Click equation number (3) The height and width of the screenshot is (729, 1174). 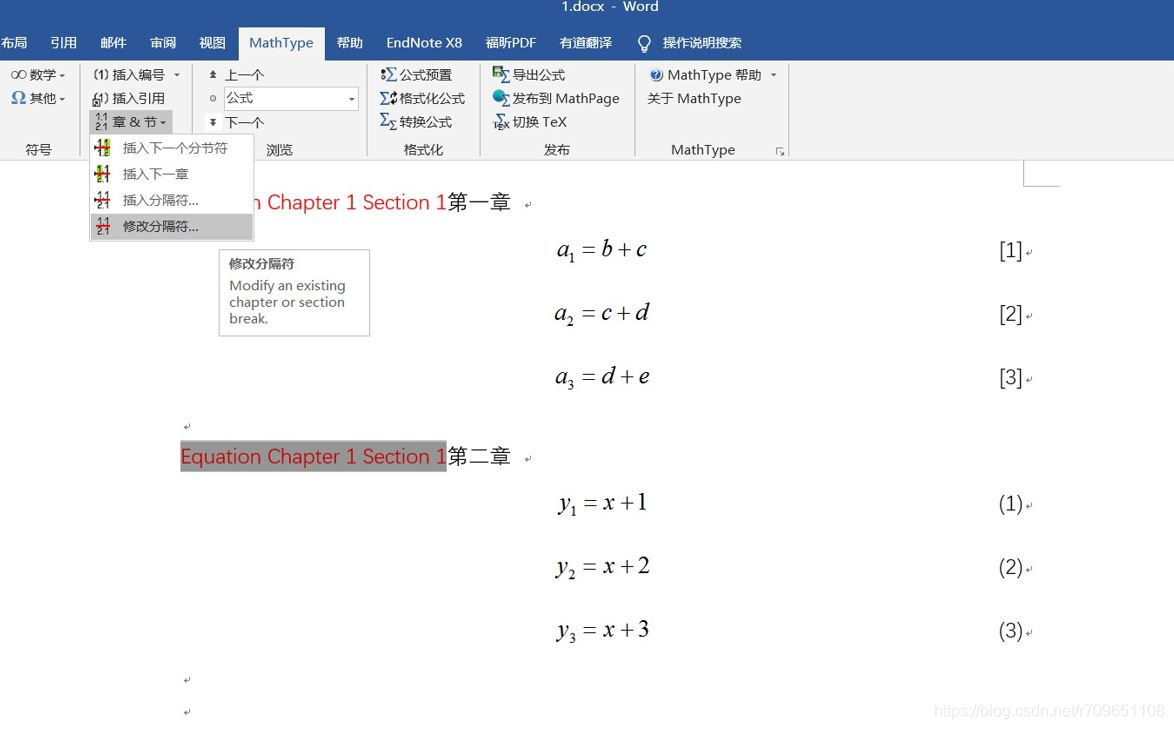coord(1010,631)
